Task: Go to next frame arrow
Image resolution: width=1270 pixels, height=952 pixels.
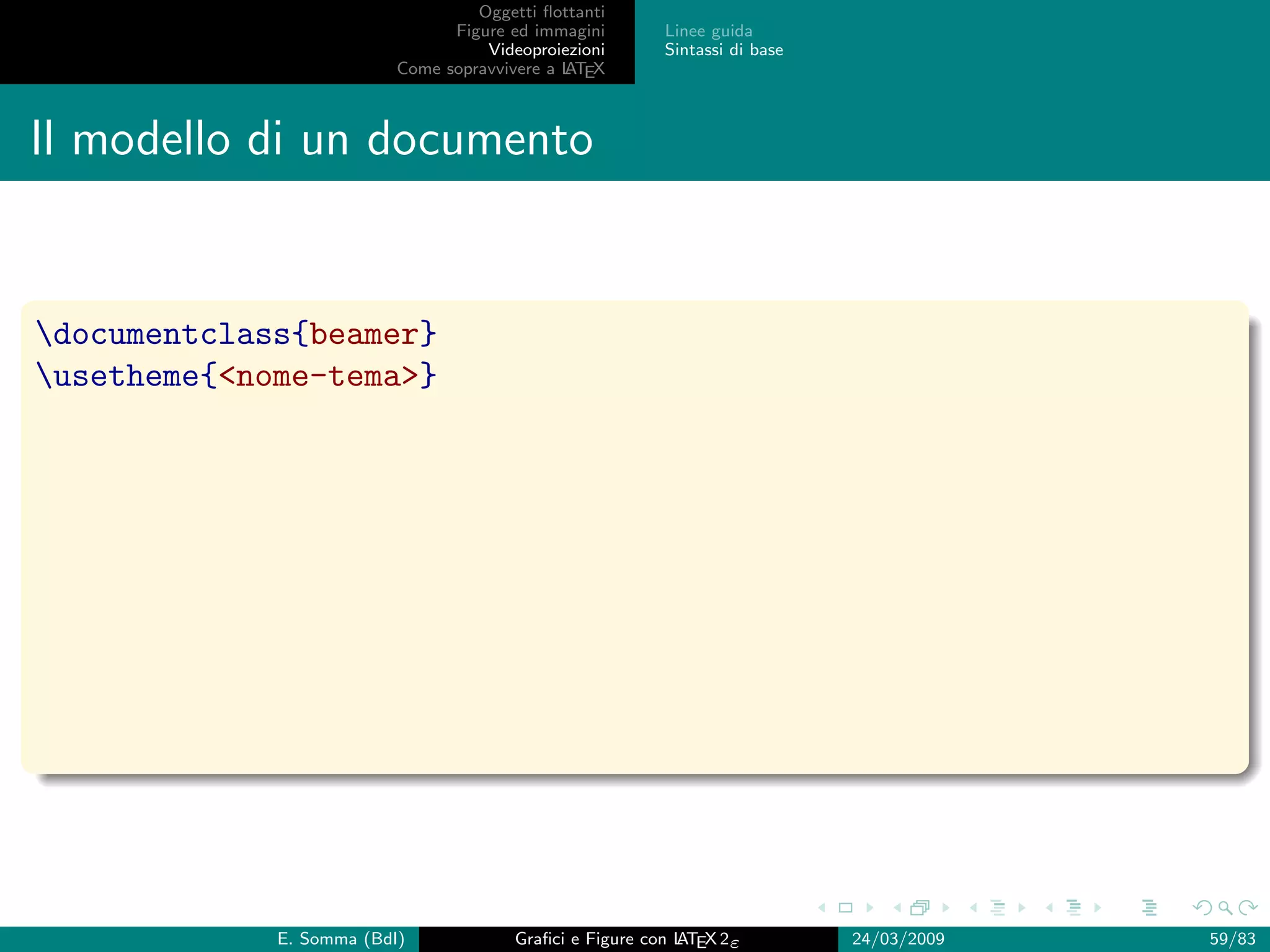Action: 946,908
